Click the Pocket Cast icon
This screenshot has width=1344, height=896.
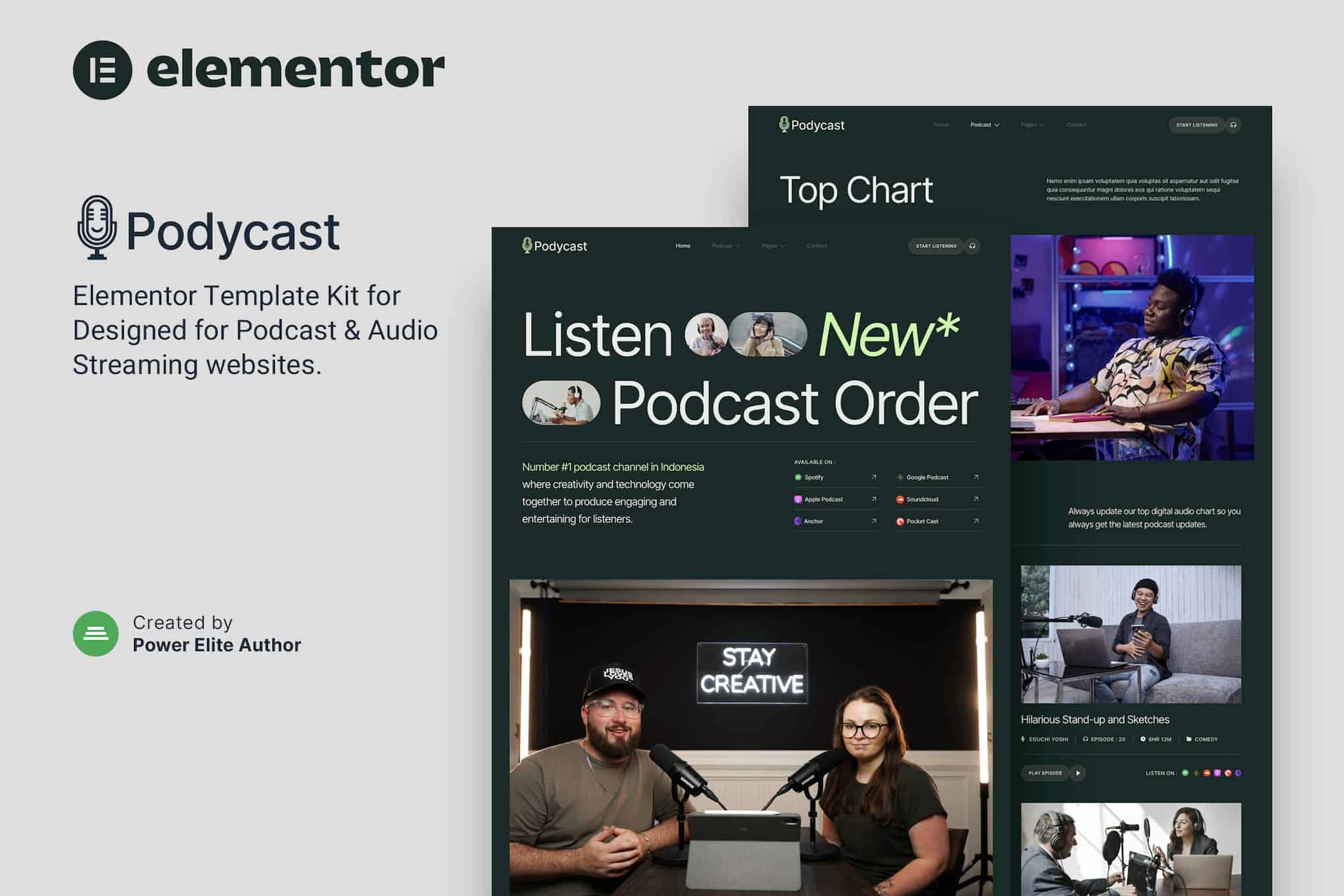pos(900,522)
